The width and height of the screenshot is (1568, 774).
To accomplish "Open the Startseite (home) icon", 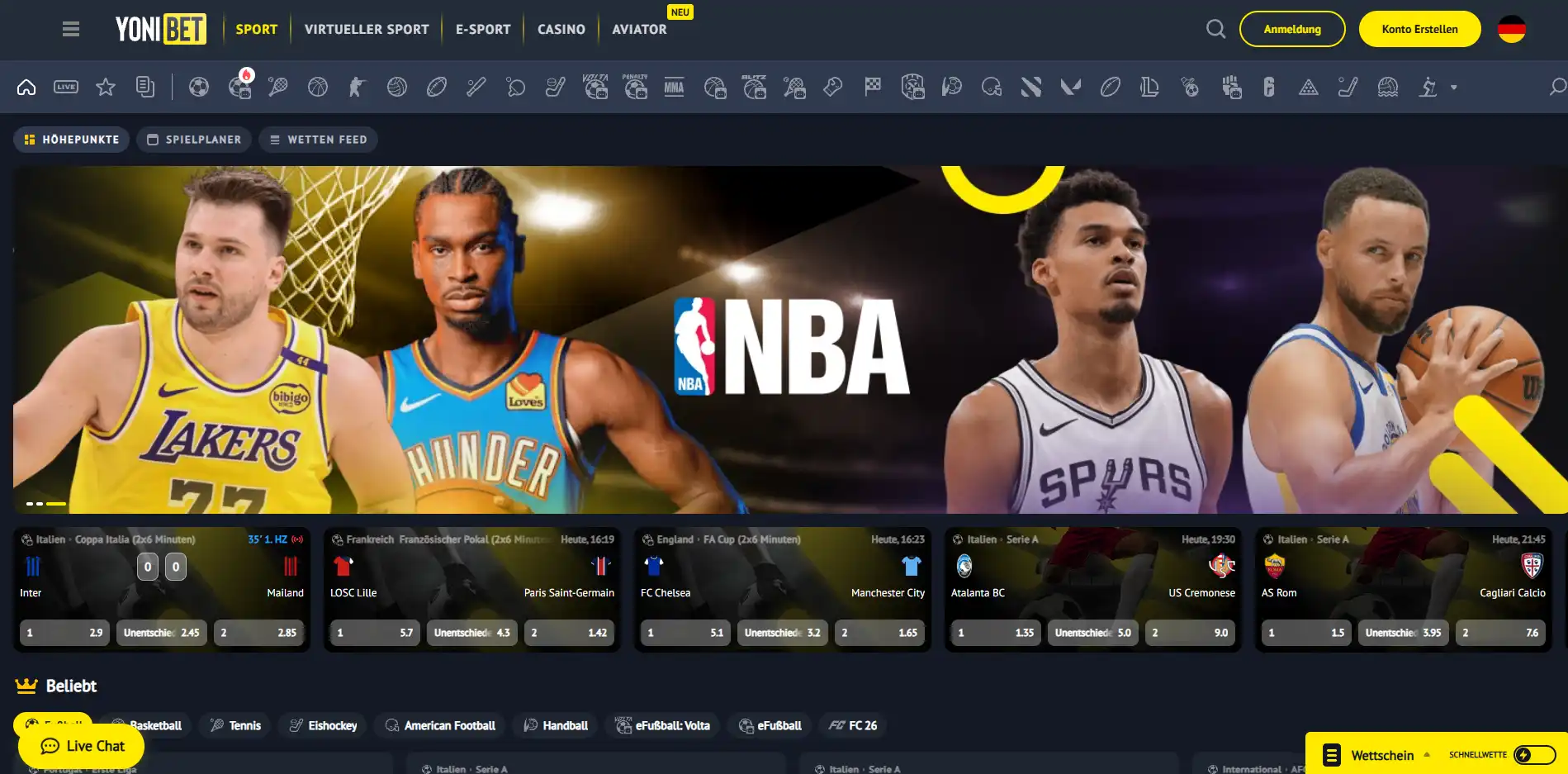I will [26, 86].
